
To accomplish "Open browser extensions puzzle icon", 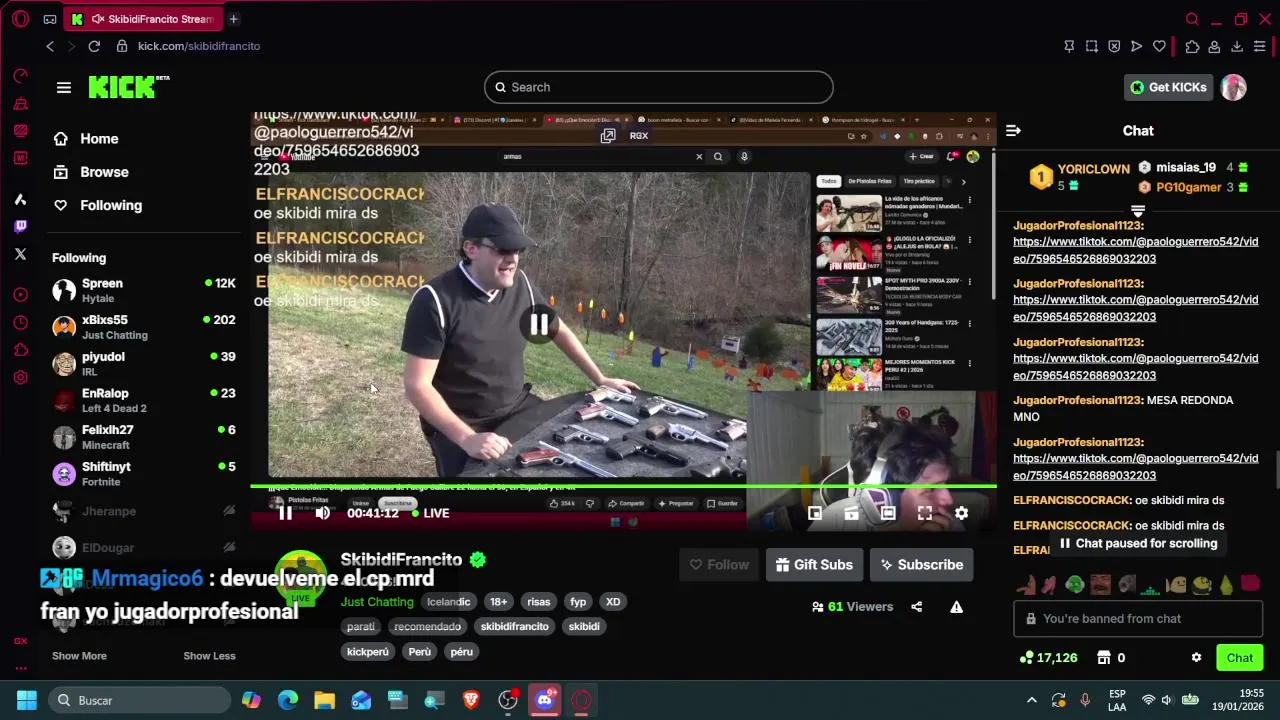I will coord(1192,46).
